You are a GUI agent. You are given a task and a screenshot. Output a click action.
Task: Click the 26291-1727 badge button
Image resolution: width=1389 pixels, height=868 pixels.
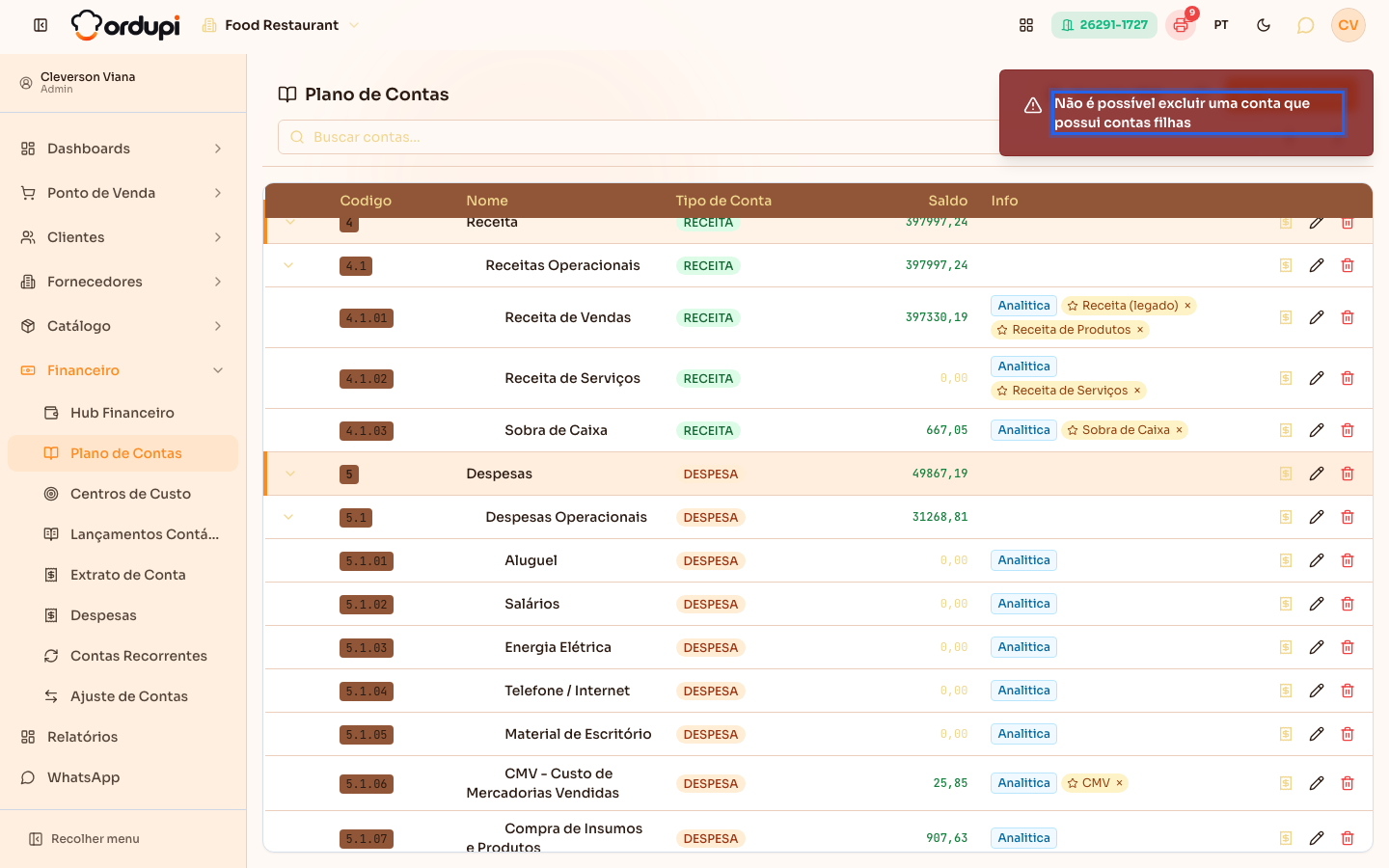tap(1104, 25)
